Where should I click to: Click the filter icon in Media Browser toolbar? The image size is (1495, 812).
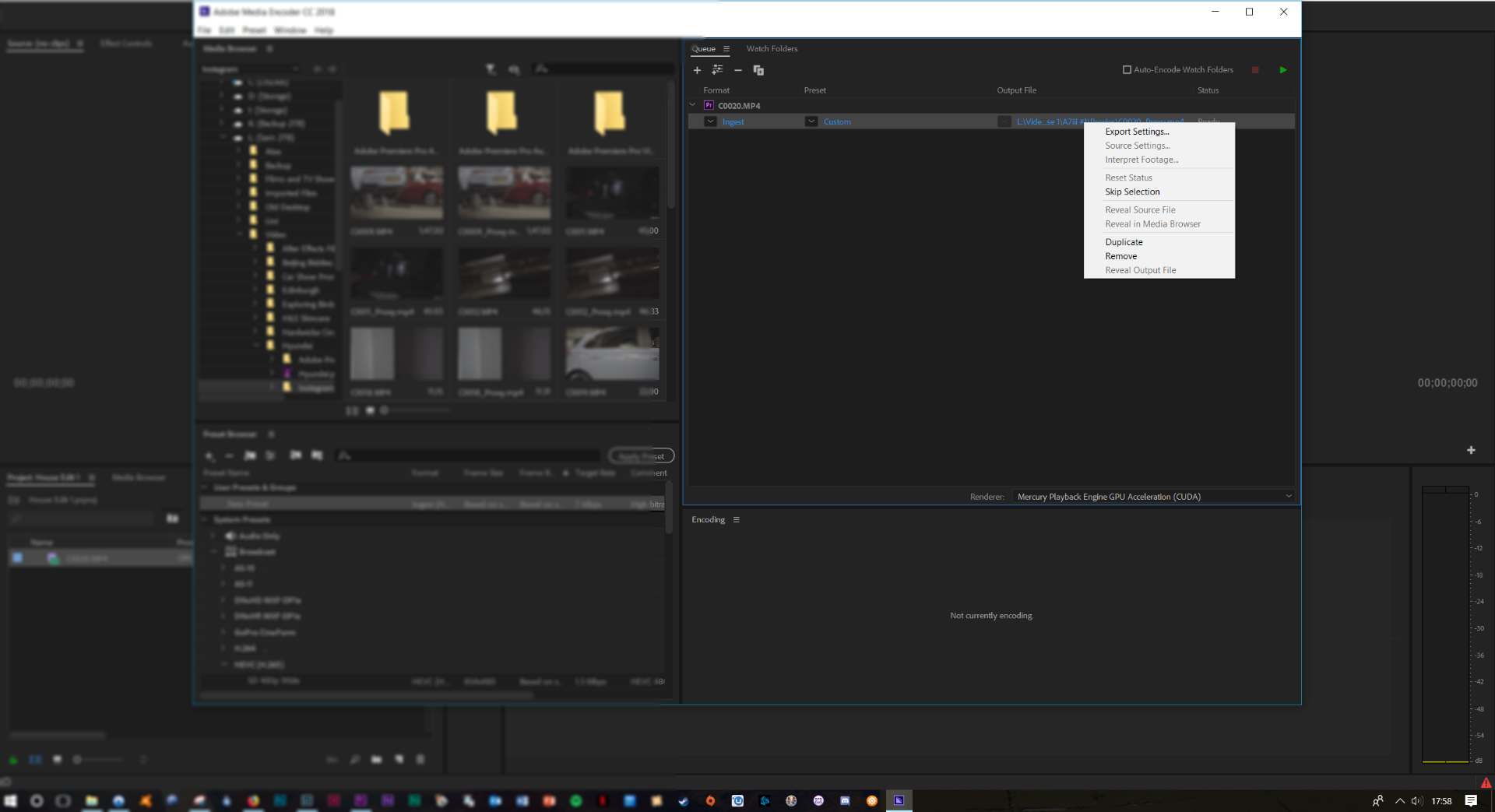[491, 69]
